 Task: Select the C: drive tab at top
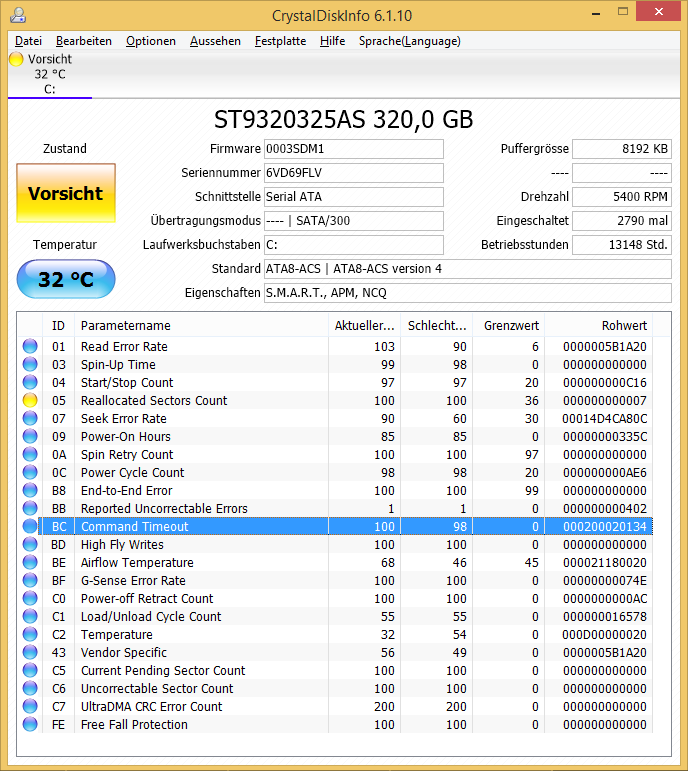coord(50,74)
